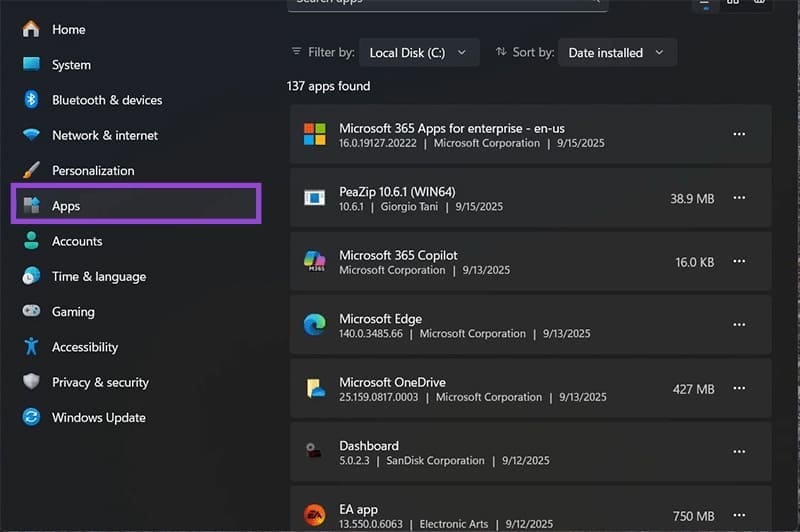The image size is (800, 532).
Task: Click the 427 MB size of OneDrive
Action: (693, 389)
